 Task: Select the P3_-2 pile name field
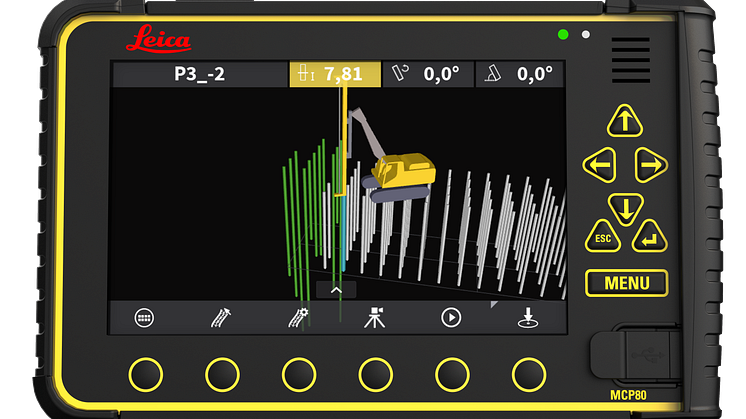[200, 74]
